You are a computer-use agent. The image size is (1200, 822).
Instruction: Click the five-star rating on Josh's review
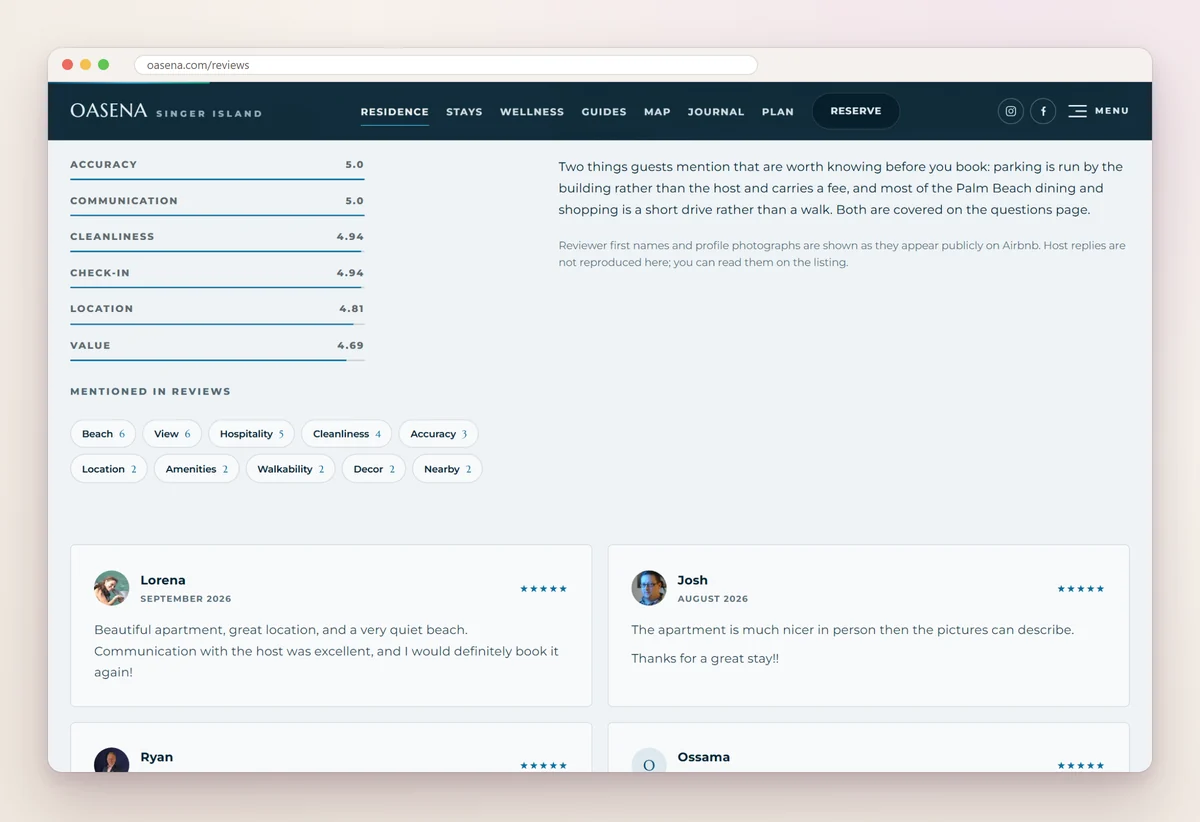[1081, 589]
